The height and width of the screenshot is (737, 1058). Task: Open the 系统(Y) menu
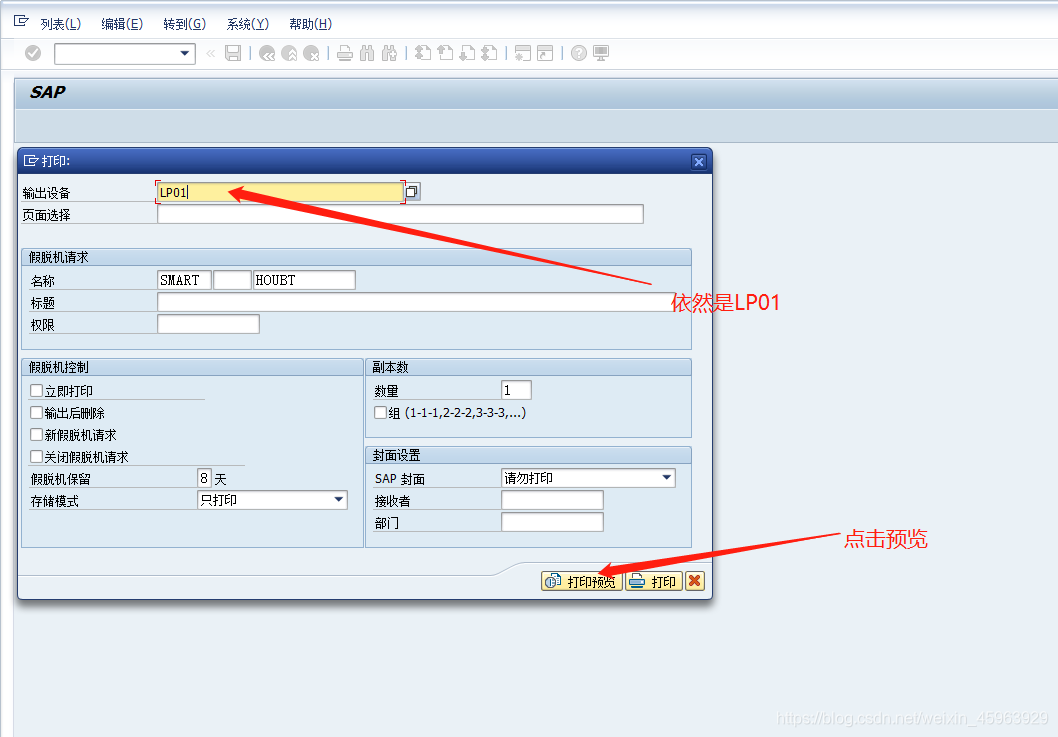248,24
